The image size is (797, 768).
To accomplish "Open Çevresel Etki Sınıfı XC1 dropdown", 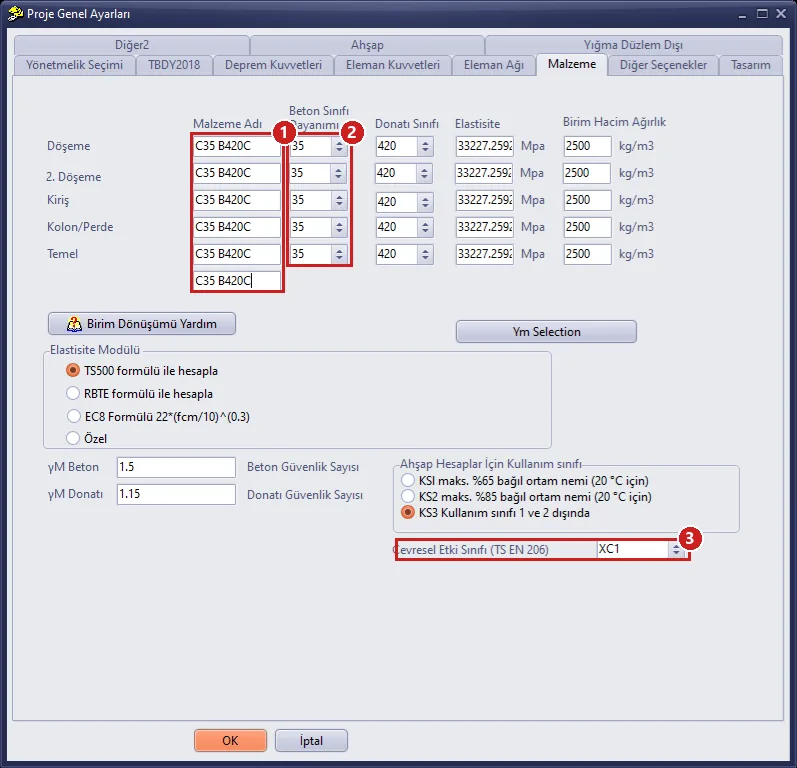I will click(x=676, y=549).
